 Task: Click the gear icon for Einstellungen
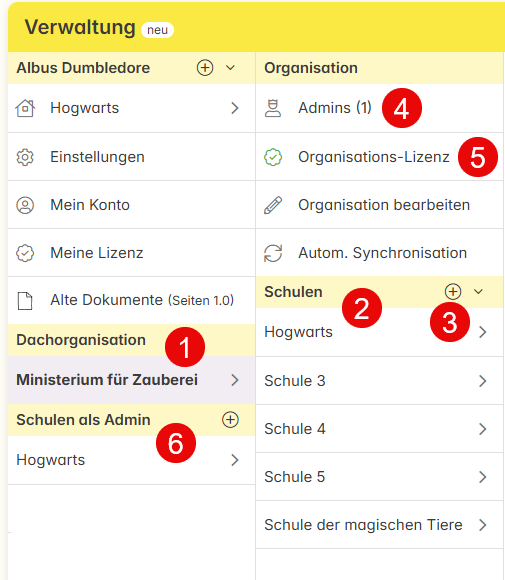coord(25,157)
